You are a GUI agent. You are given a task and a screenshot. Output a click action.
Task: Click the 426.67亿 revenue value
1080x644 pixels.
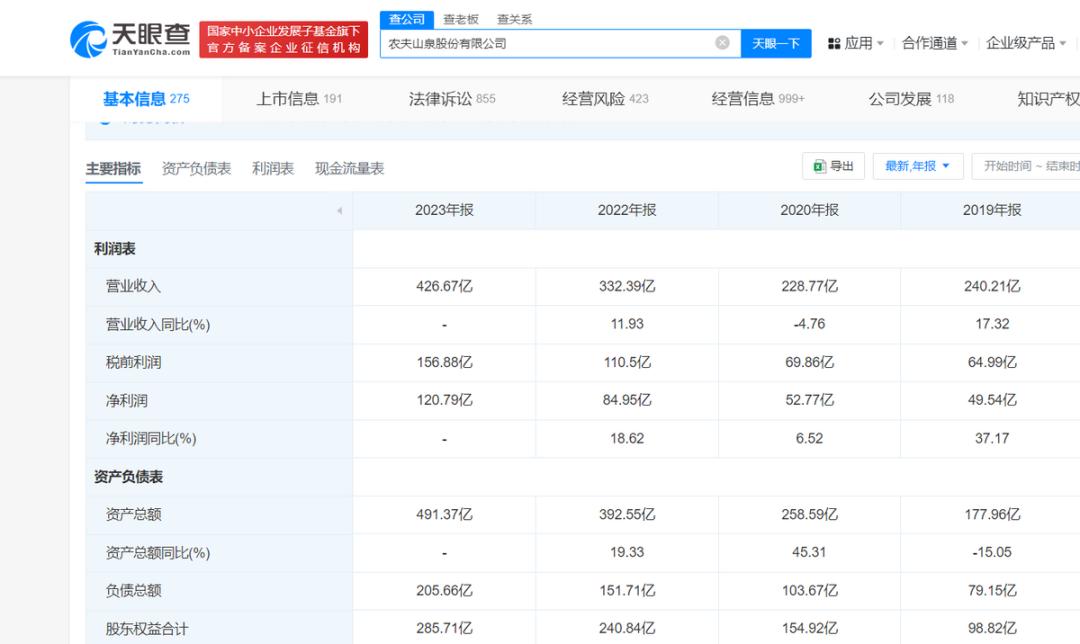coord(444,287)
